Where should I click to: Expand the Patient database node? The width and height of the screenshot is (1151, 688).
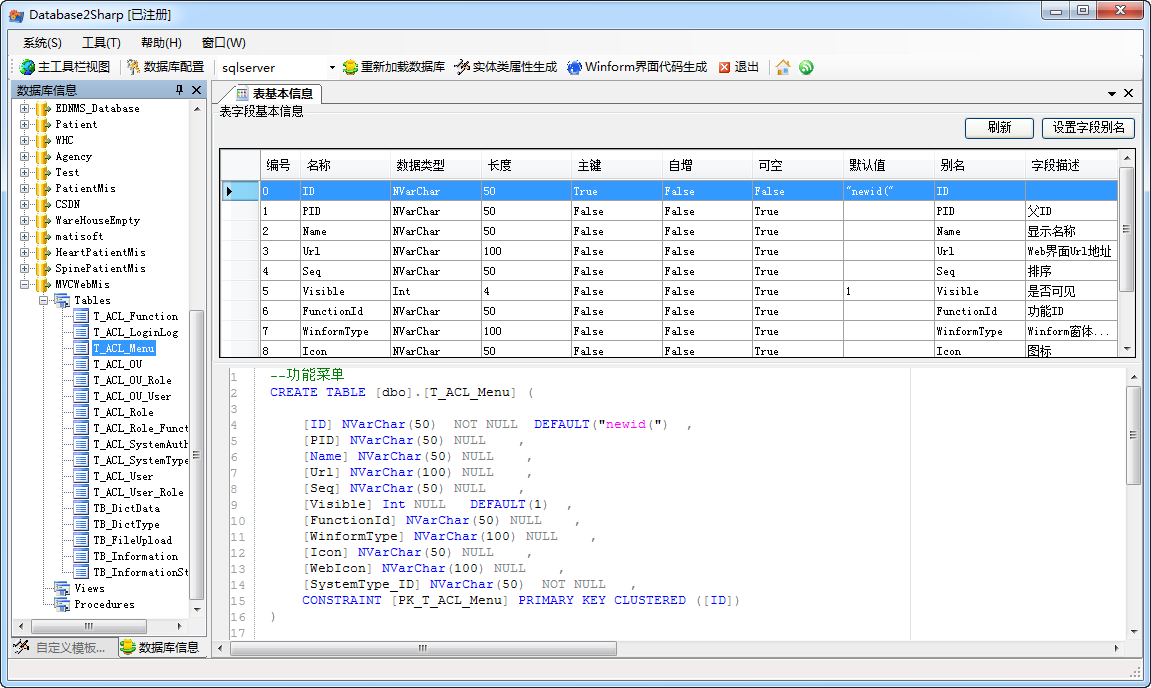click(24, 125)
